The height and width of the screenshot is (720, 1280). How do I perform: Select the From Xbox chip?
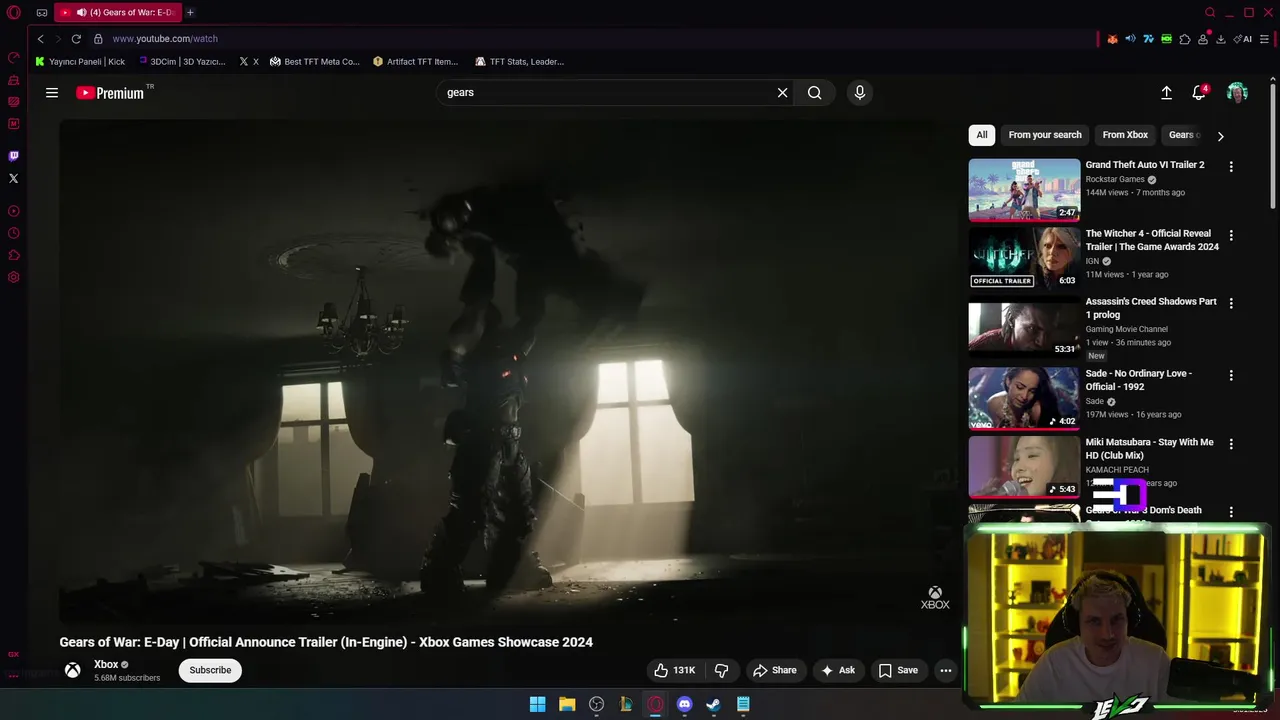point(1125,135)
